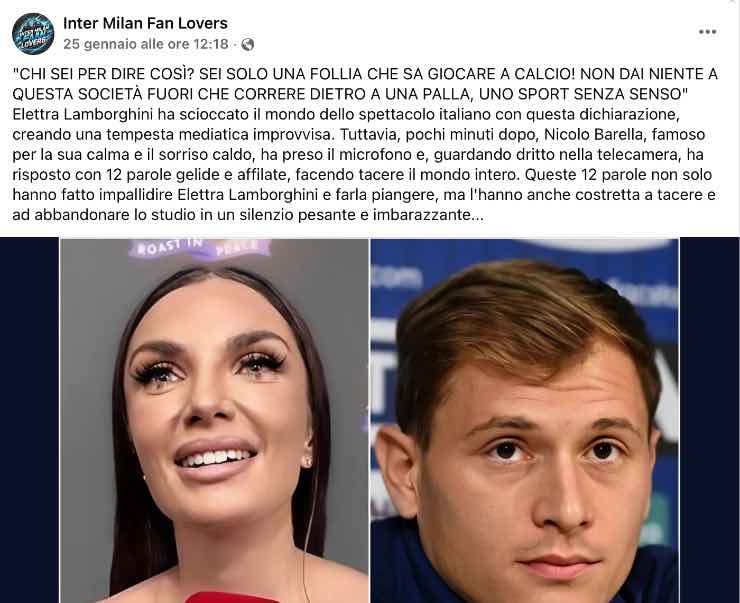Click the white divider between the two photos
Image resolution: width=740 pixels, height=603 pixels.
coord(370,421)
